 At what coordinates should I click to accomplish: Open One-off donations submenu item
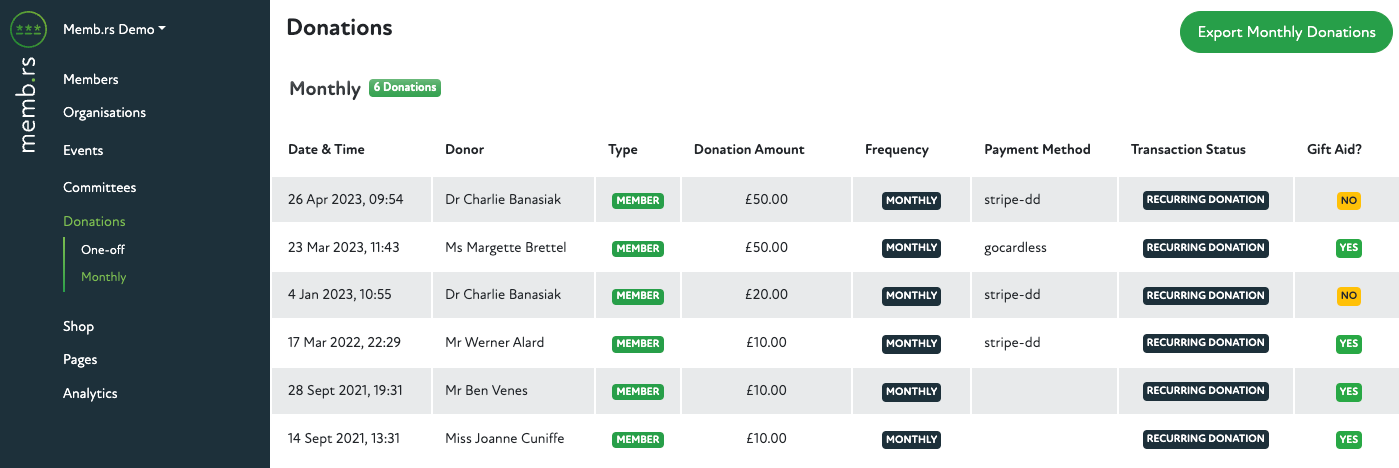pos(103,250)
